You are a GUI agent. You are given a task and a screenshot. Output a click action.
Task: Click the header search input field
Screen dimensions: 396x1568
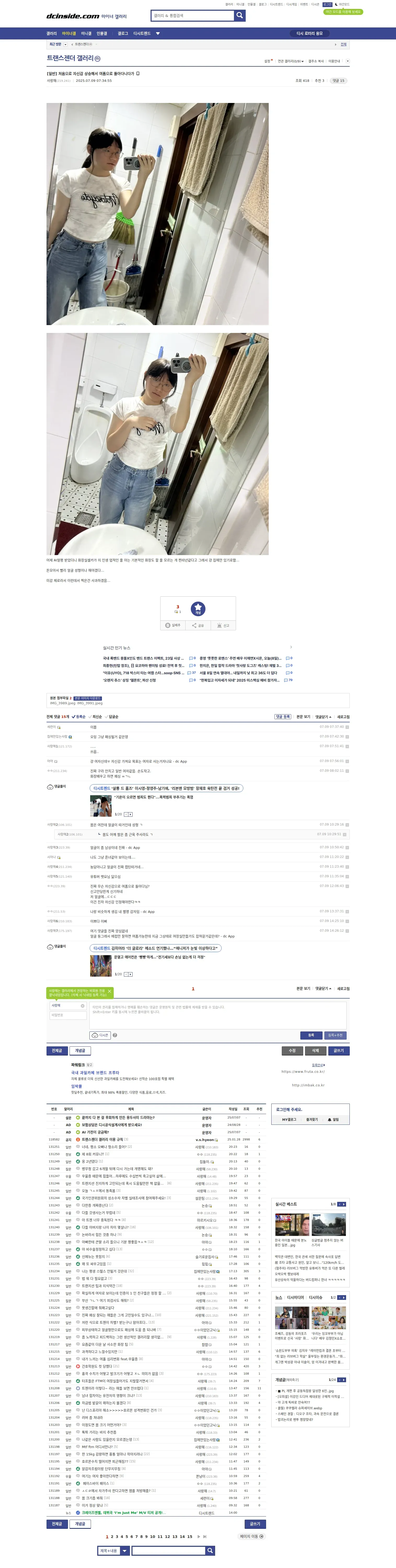pos(193,16)
